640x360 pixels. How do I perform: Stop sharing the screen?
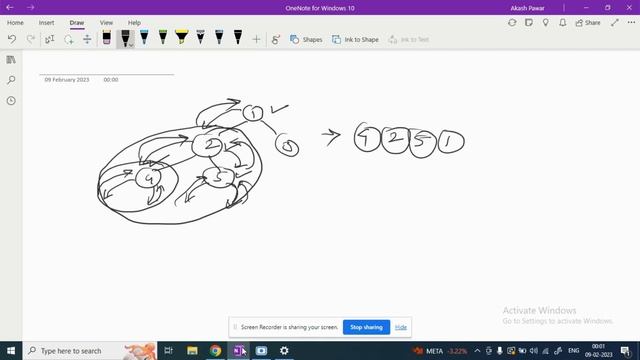coord(366,327)
